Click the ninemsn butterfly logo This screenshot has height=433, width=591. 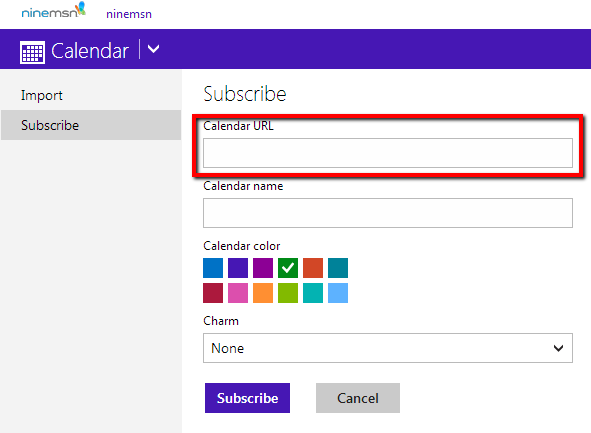tap(54, 11)
